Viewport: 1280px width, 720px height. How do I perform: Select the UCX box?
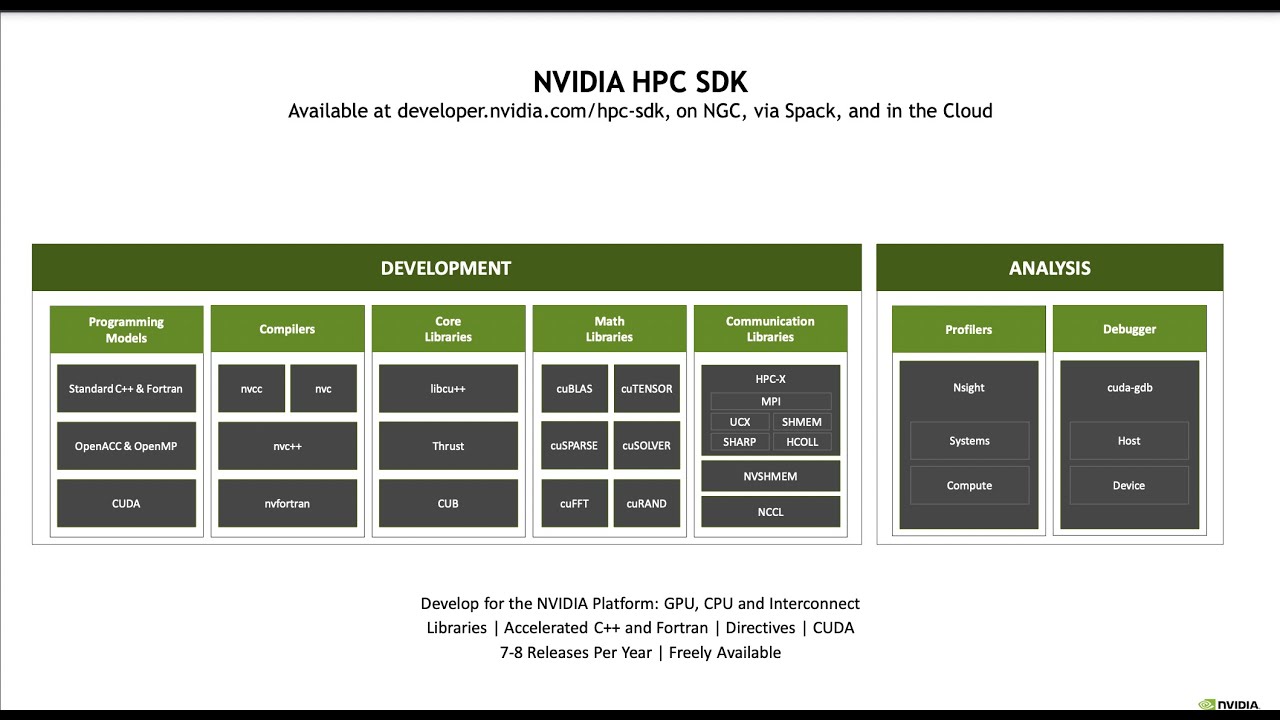(x=740, y=422)
